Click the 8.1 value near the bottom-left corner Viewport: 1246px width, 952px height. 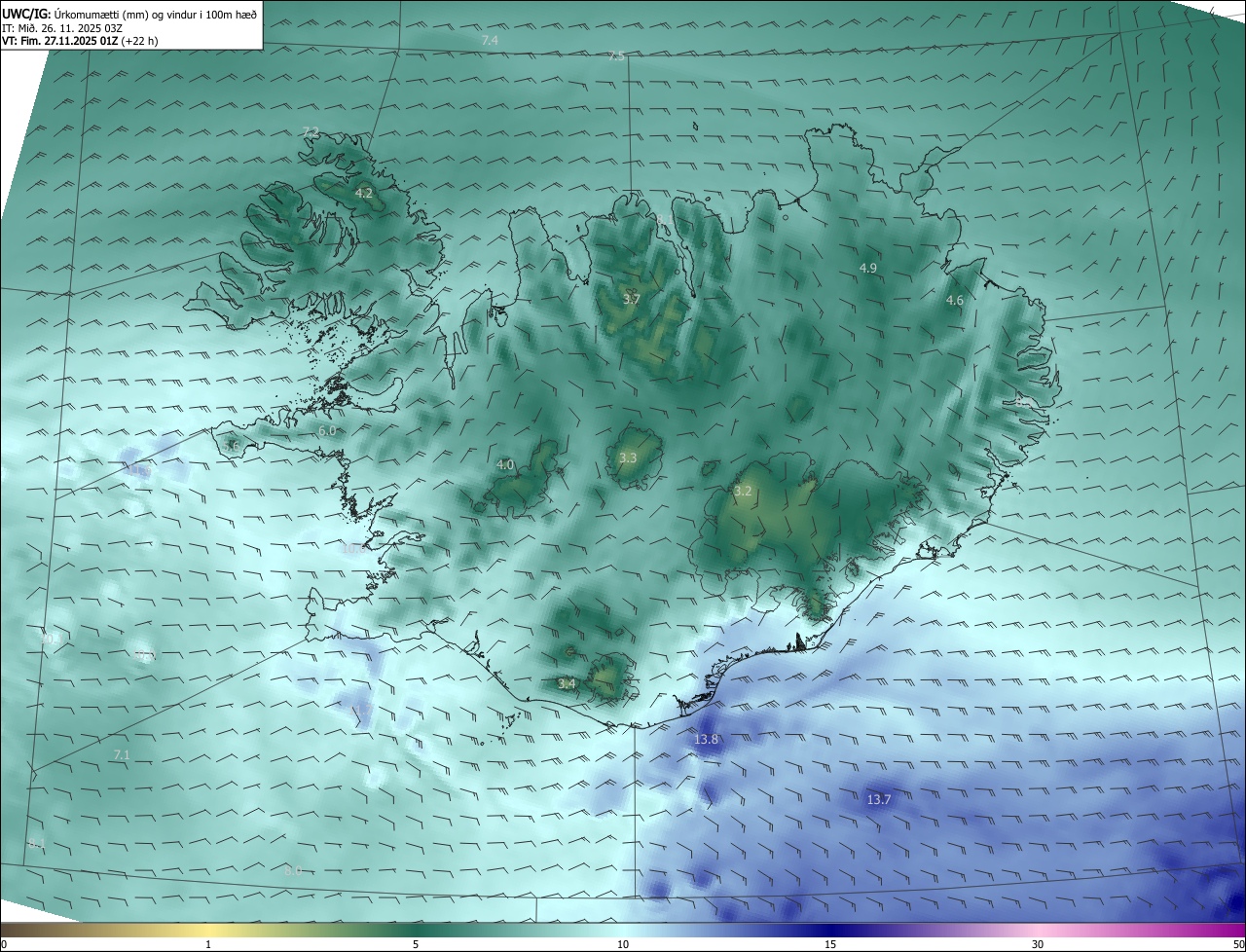point(36,843)
